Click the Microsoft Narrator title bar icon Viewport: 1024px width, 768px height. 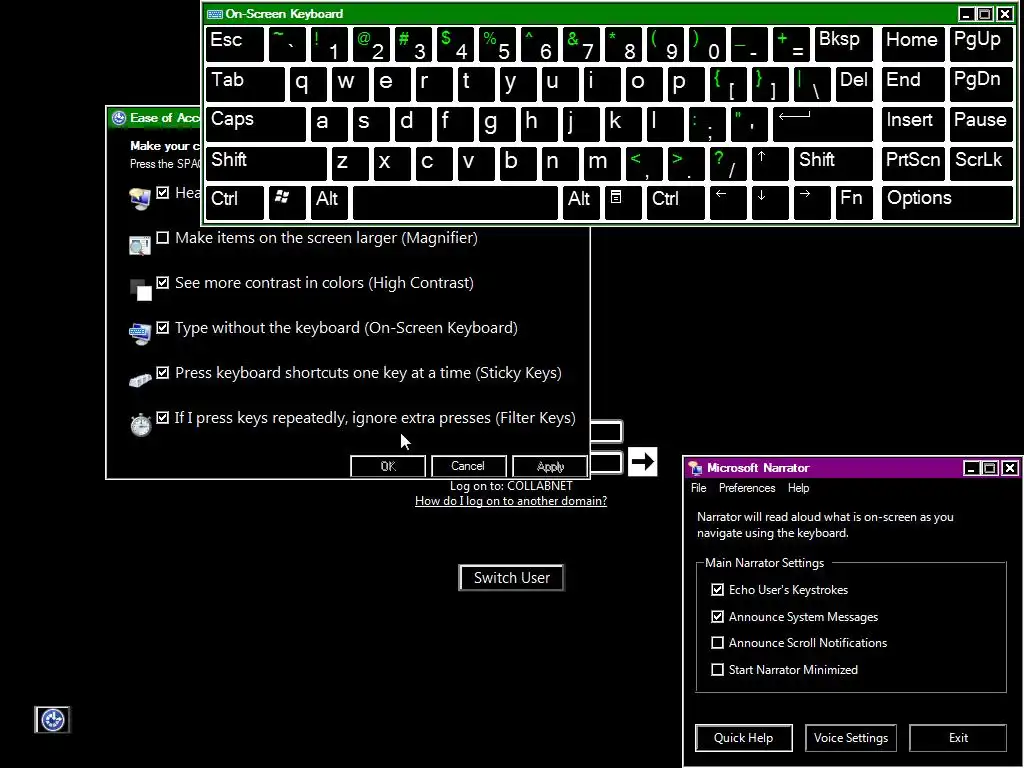click(696, 468)
